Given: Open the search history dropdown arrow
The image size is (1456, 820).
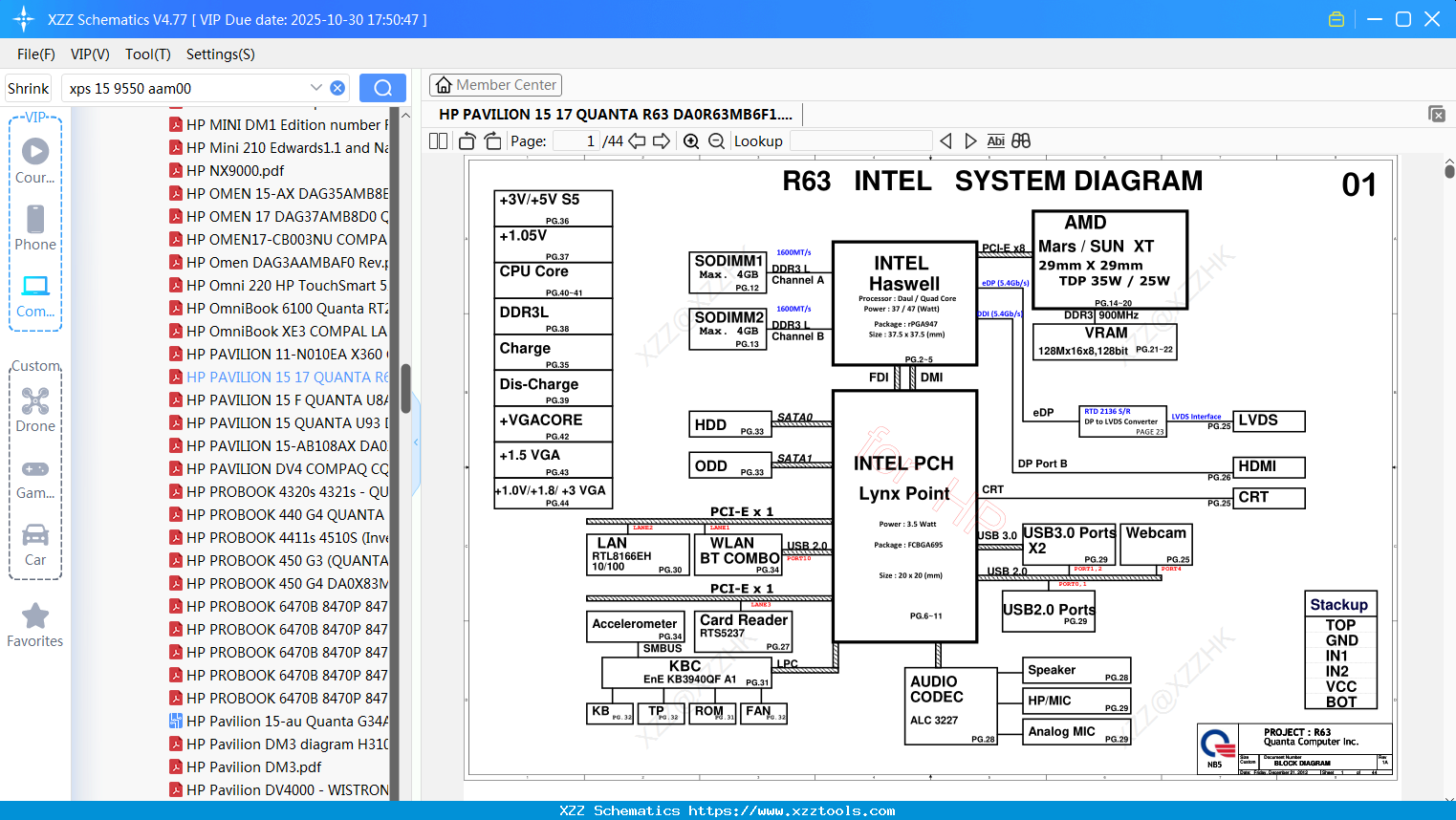Looking at the screenshot, I should [316, 88].
